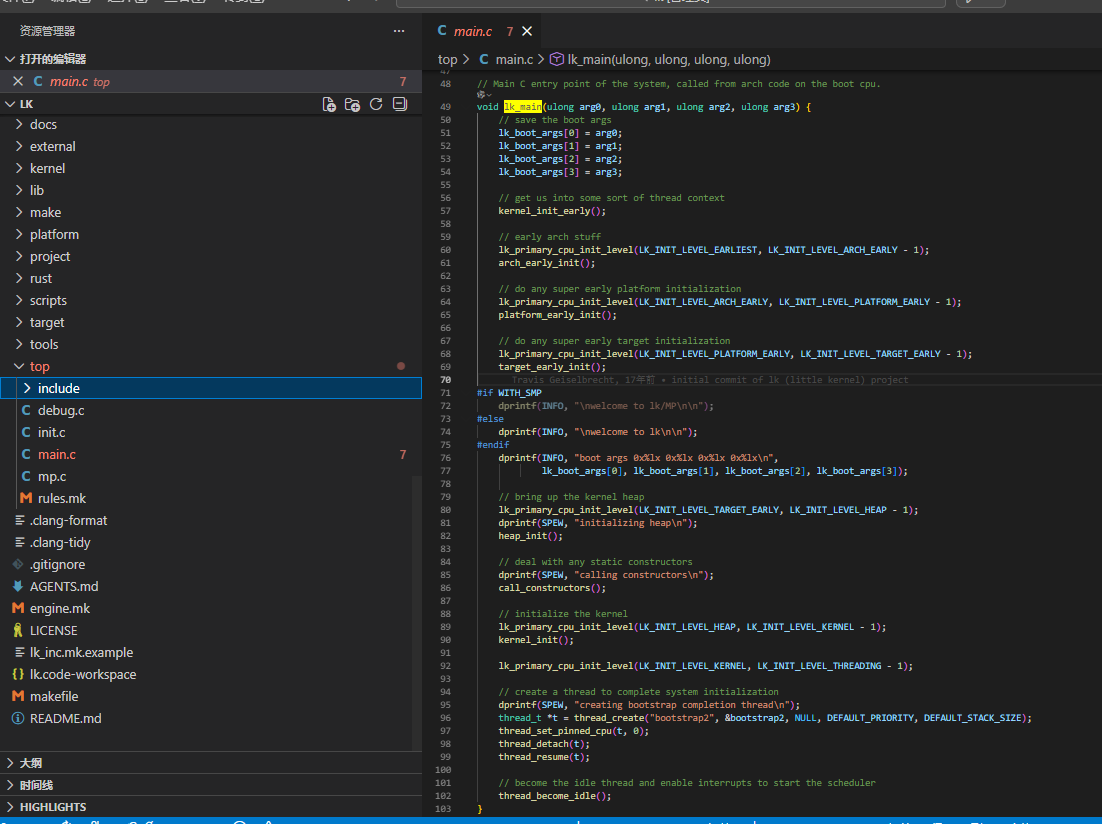Expand the 大纲 outline section
This screenshot has height=824, width=1102.
coord(30,763)
